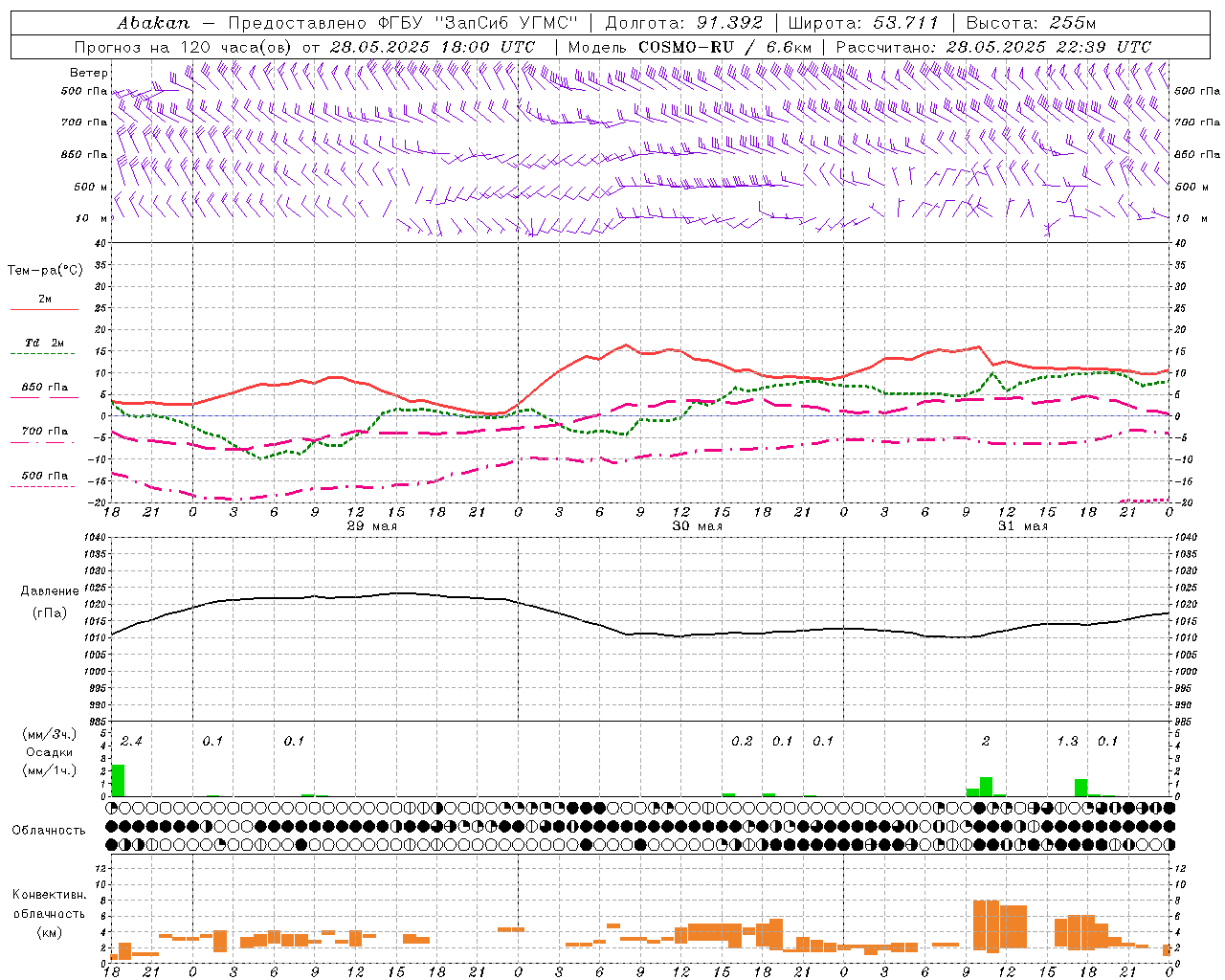Viewport: 1225px width, 980px height.
Task: Click the "700 гПа" temperature legend entry
Action: coord(45,432)
